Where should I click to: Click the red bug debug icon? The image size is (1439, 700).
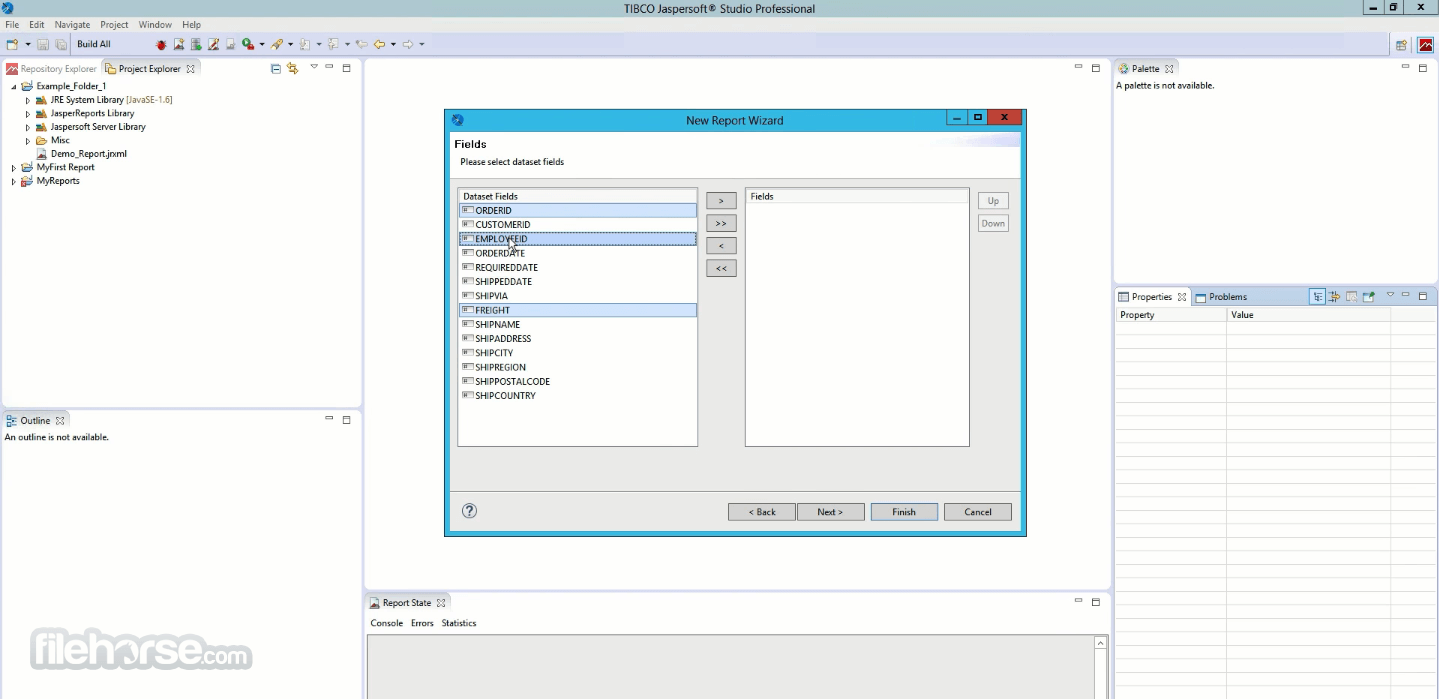161,44
